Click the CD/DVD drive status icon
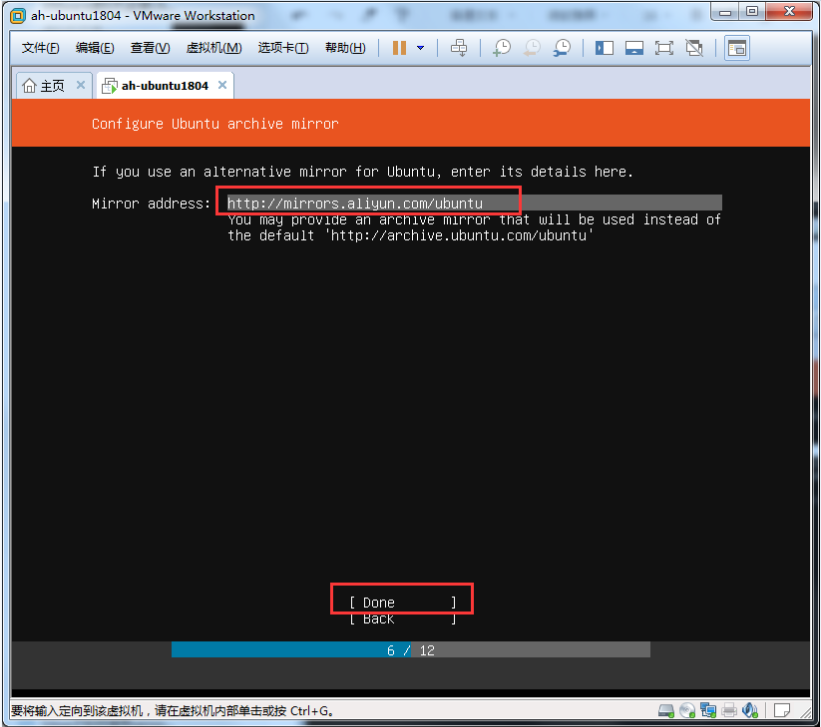Viewport: 821px width, 727px height. pos(687,711)
